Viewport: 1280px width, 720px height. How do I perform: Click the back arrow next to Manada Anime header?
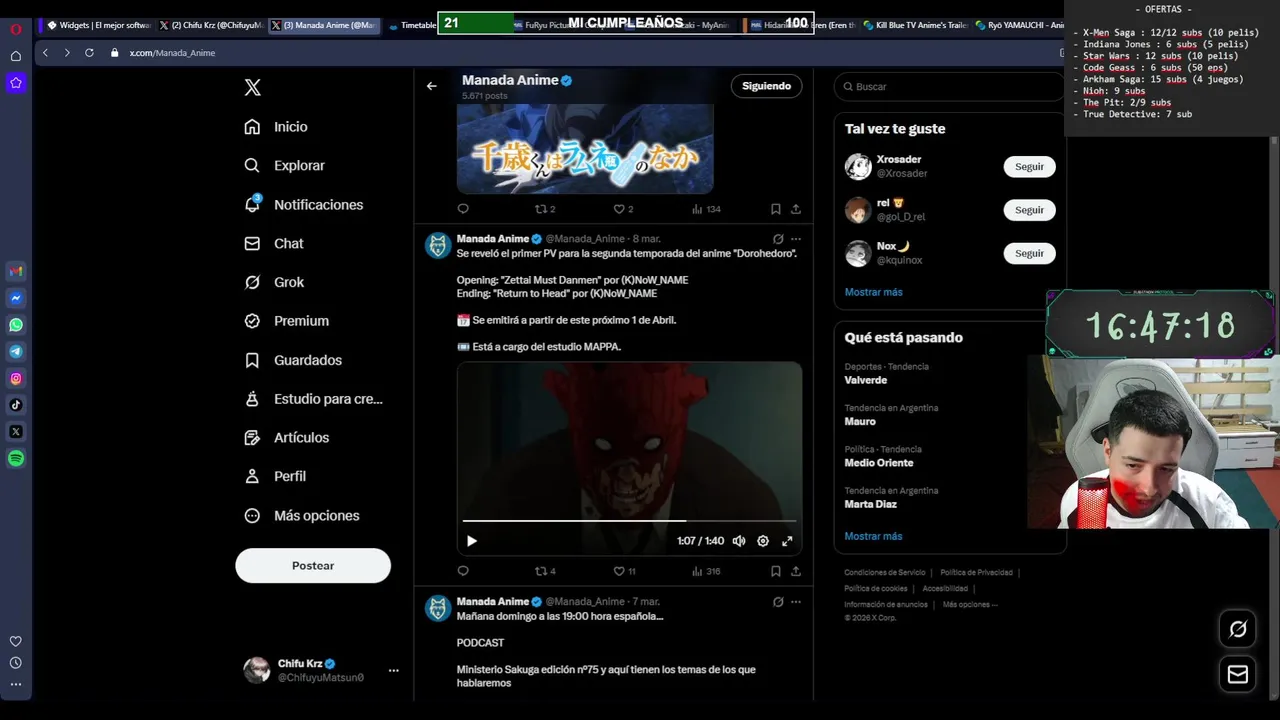tap(432, 86)
